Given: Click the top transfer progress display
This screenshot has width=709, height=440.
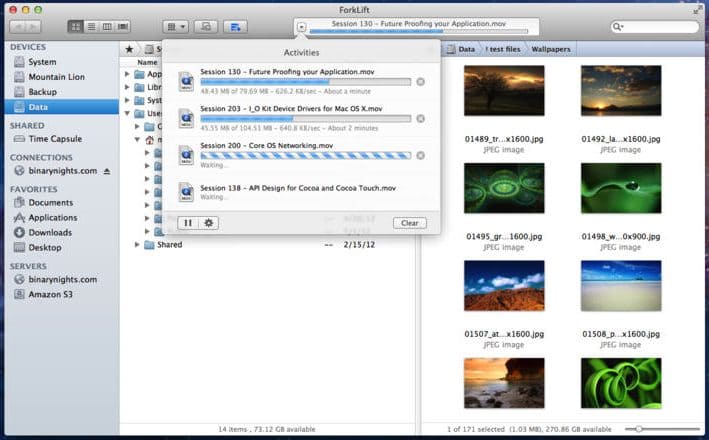Looking at the screenshot, I should [416, 27].
